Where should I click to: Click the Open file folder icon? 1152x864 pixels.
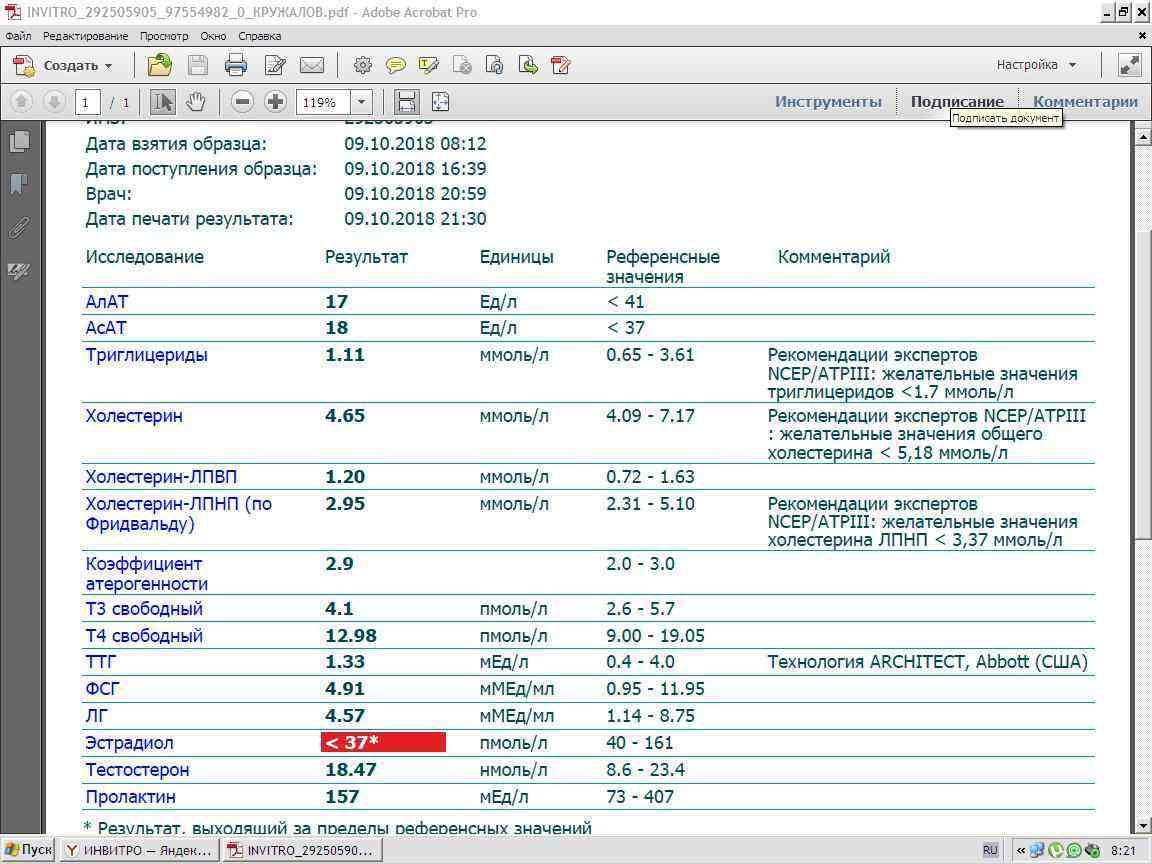159,66
